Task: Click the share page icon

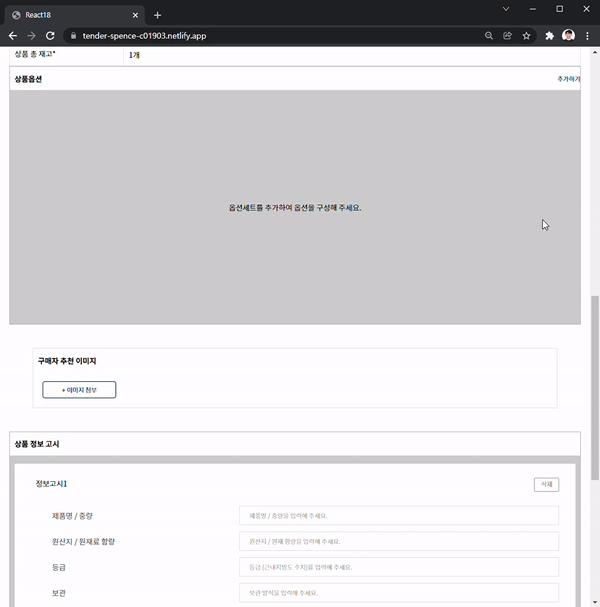Action: [x=507, y=35]
